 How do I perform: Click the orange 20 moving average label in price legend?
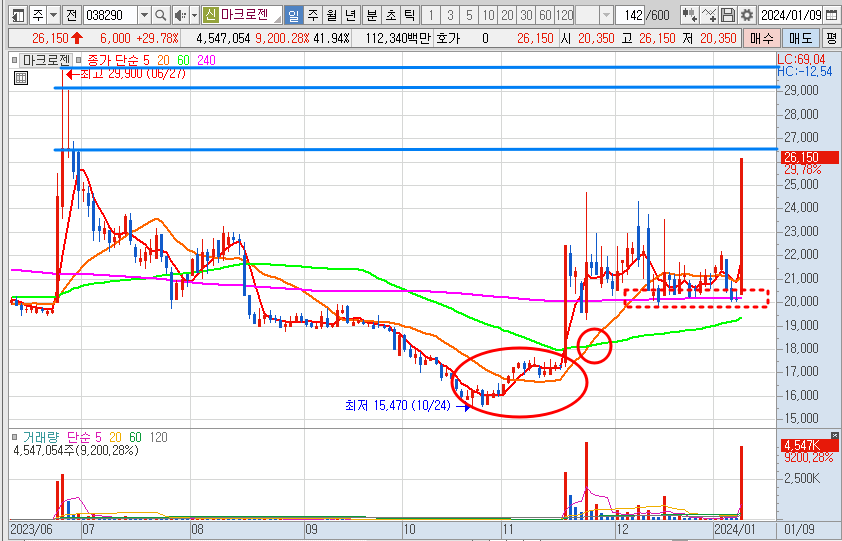[164, 60]
